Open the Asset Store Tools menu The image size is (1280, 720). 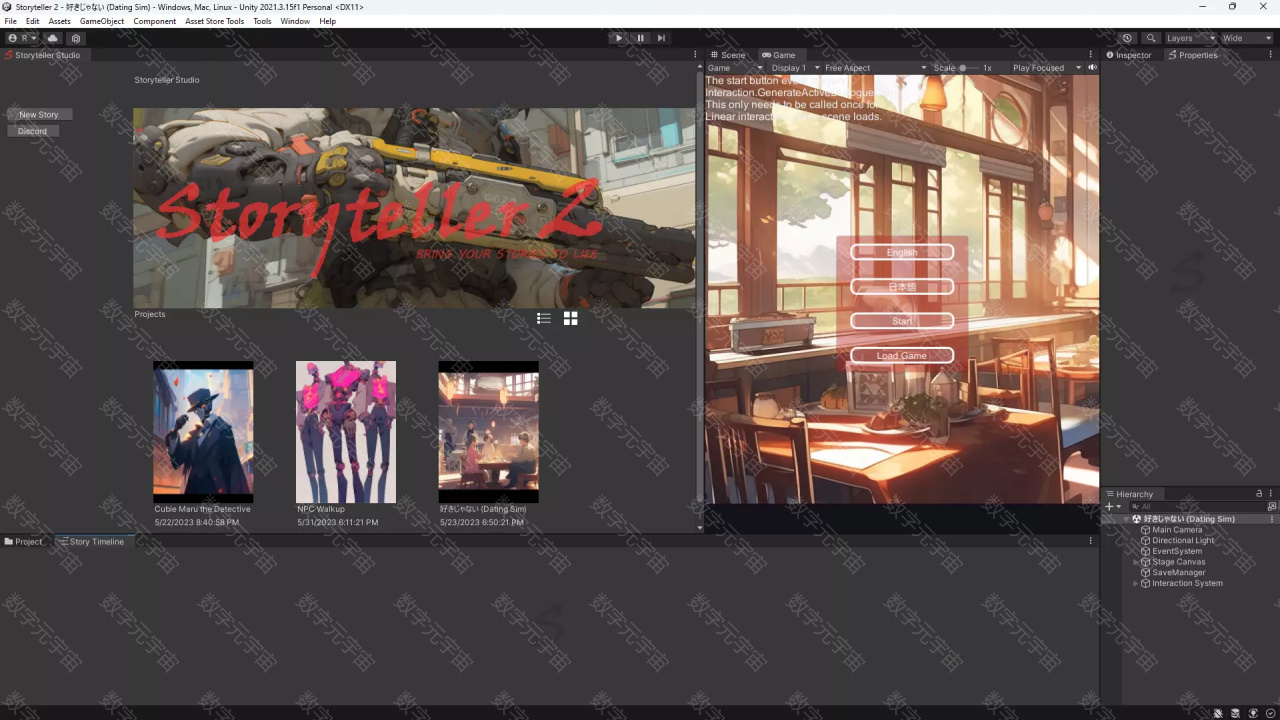tap(214, 21)
